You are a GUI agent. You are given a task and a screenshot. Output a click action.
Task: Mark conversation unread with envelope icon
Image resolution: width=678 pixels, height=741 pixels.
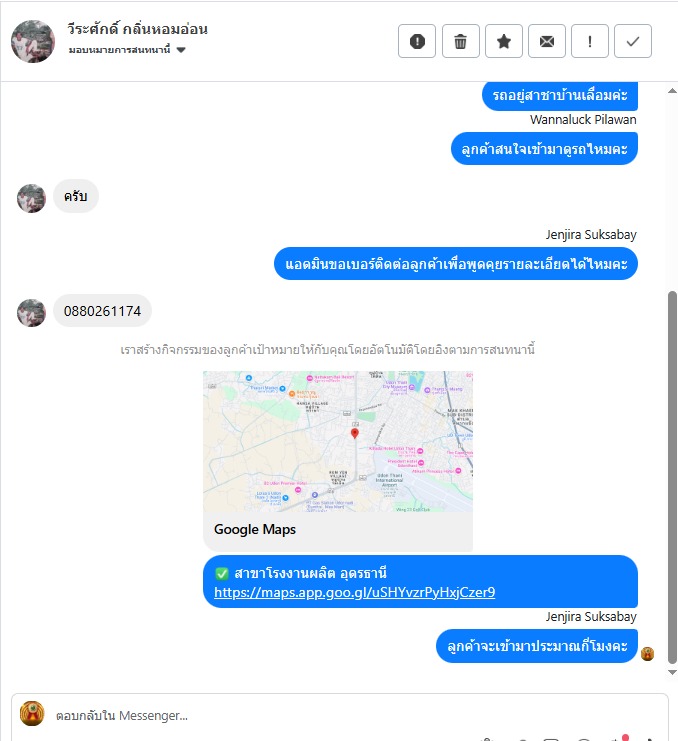[547, 41]
